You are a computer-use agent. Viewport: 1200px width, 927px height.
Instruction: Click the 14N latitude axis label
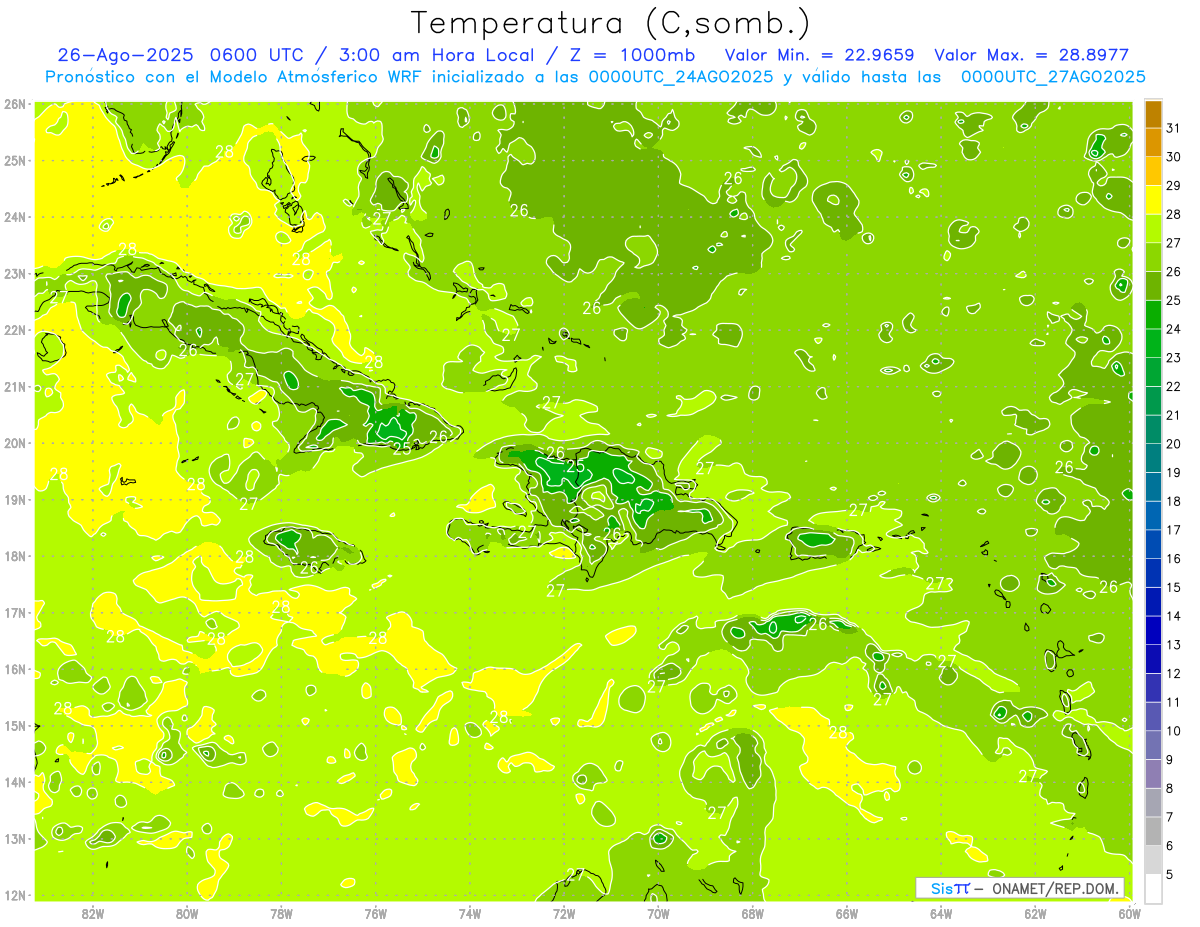[x=15, y=782]
